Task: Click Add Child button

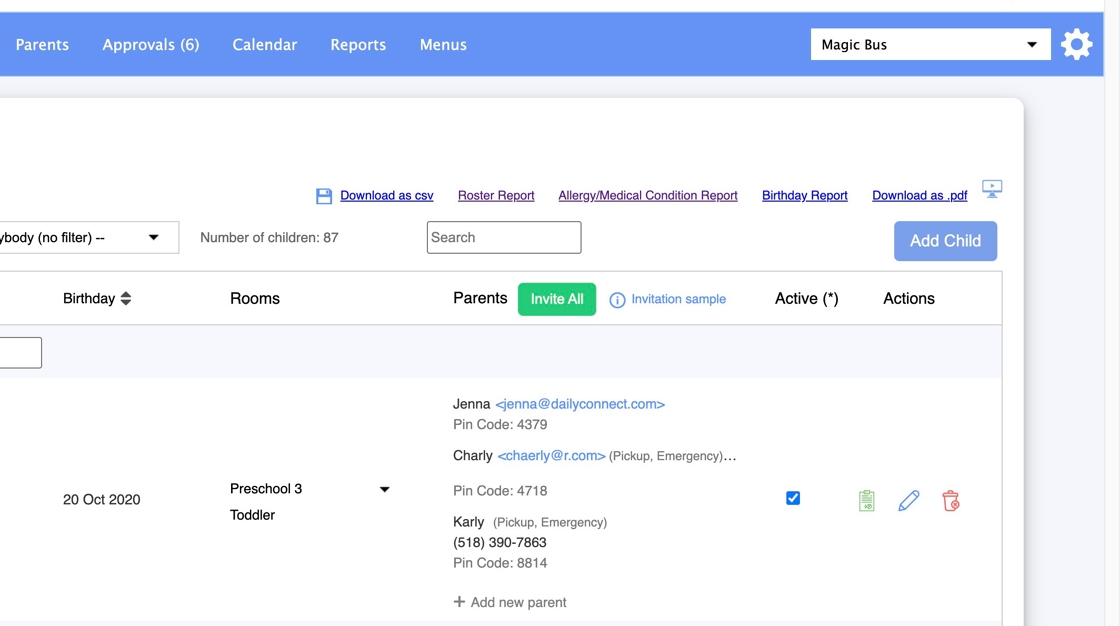Action: coord(945,241)
